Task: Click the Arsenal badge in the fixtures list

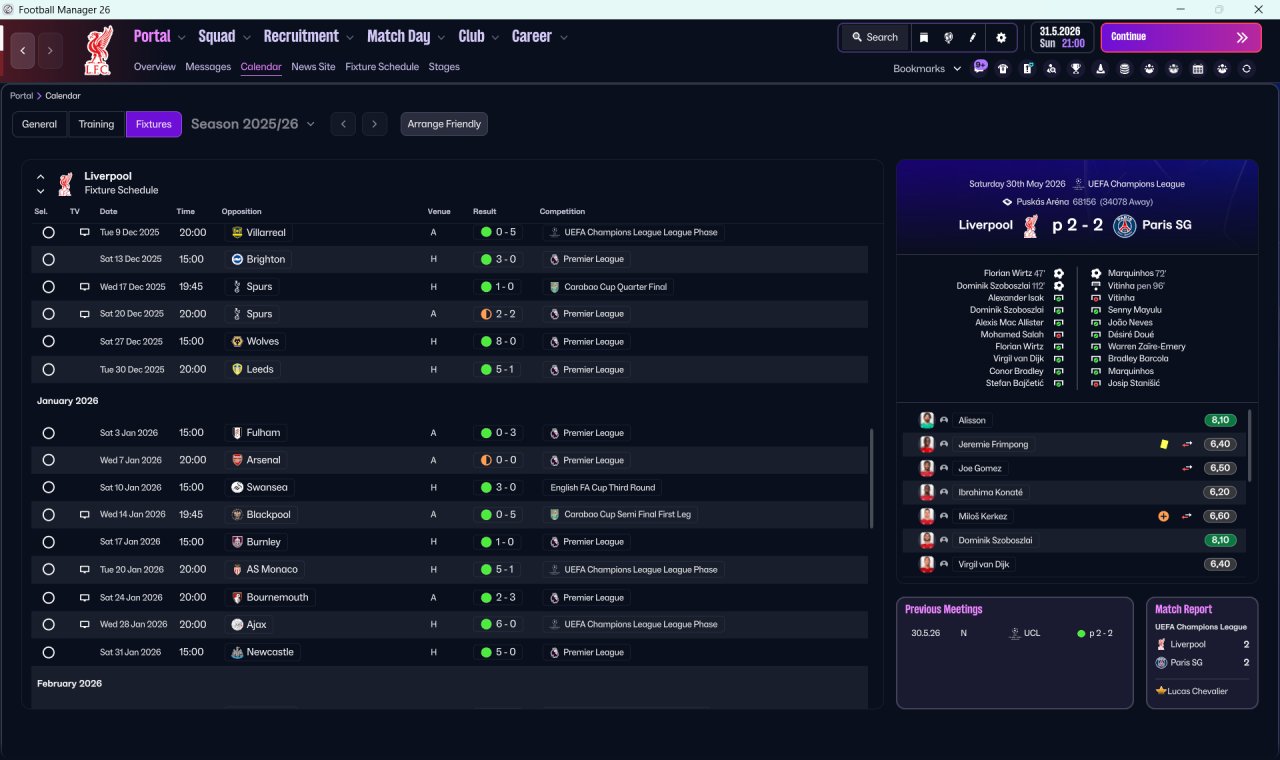Action: [237, 460]
